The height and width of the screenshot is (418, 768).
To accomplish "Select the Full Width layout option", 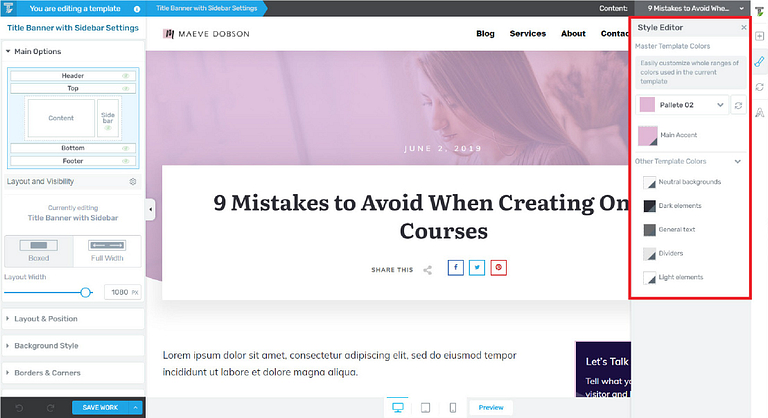I will [x=107, y=251].
